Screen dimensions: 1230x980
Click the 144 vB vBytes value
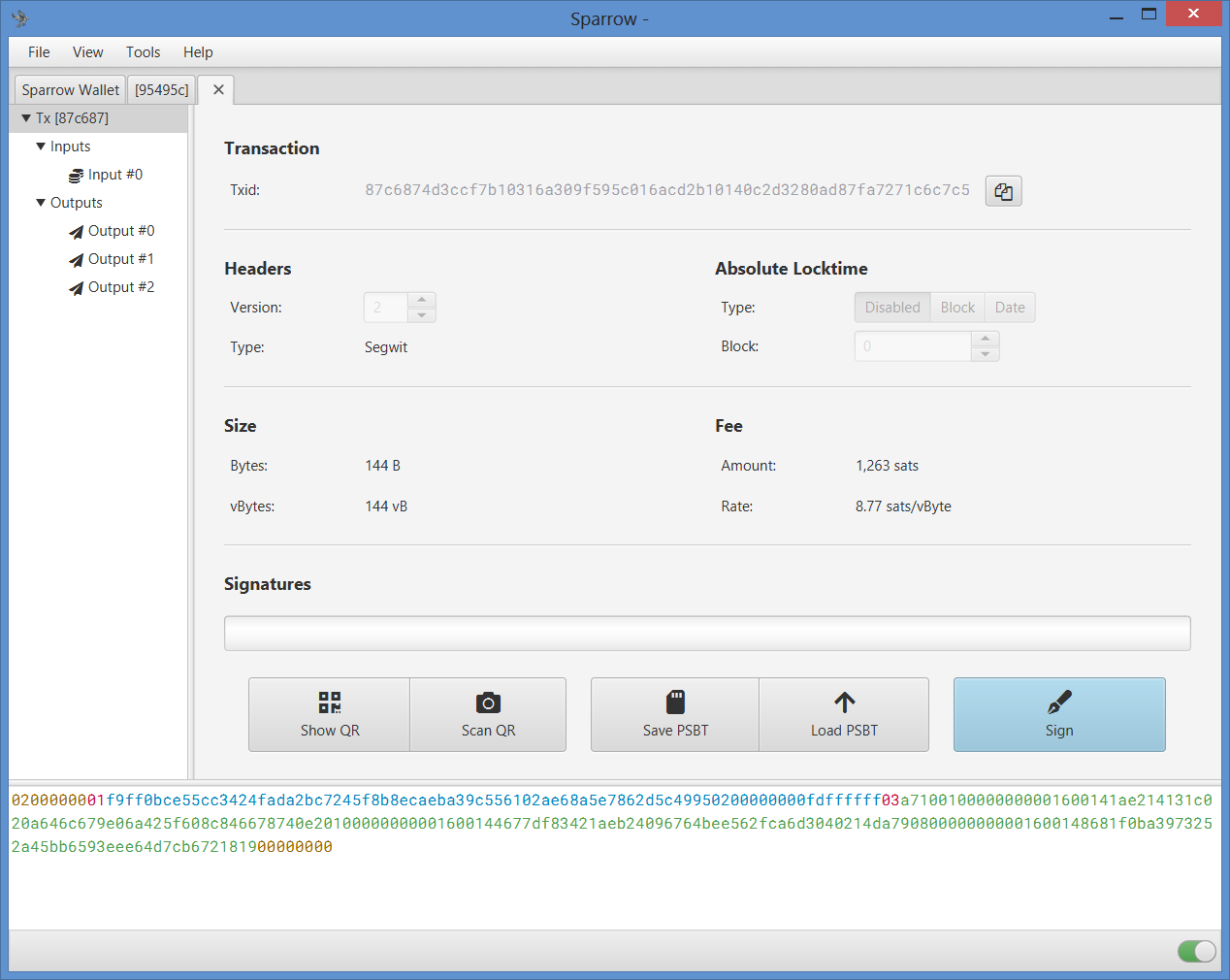(386, 506)
